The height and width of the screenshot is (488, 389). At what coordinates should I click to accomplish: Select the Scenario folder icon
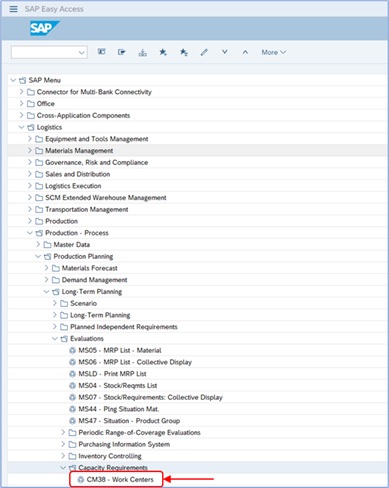64,303
